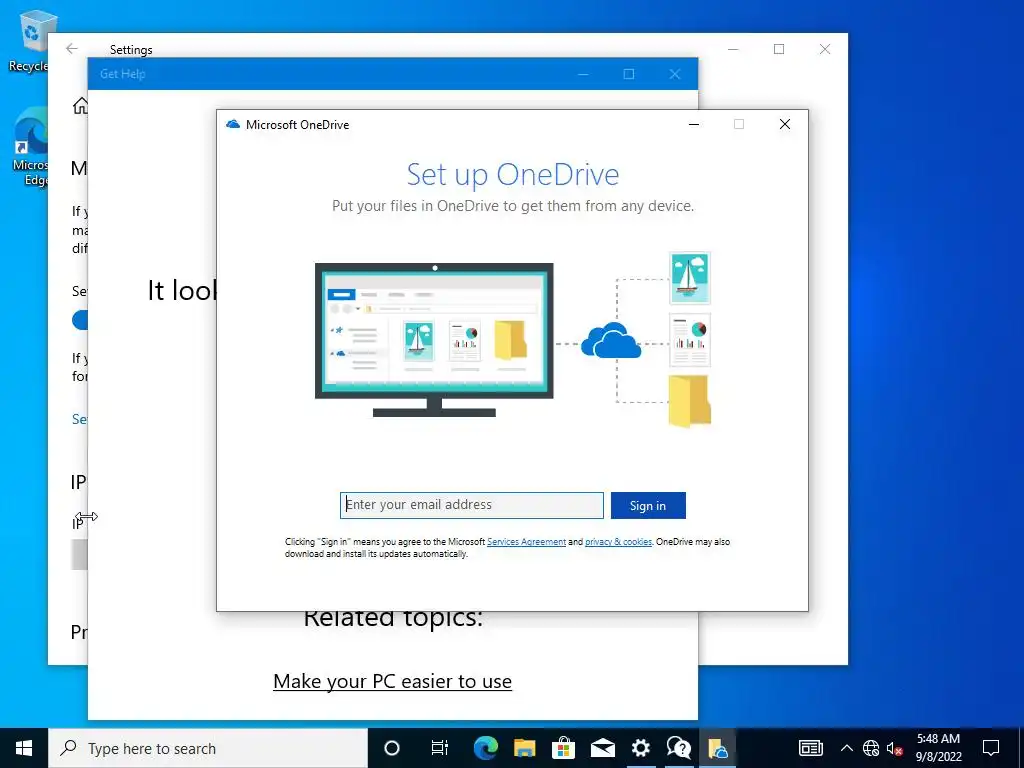The width and height of the screenshot is (1024, 768).
Task: Open the Services Agreement link
Action: coord(526,541)
